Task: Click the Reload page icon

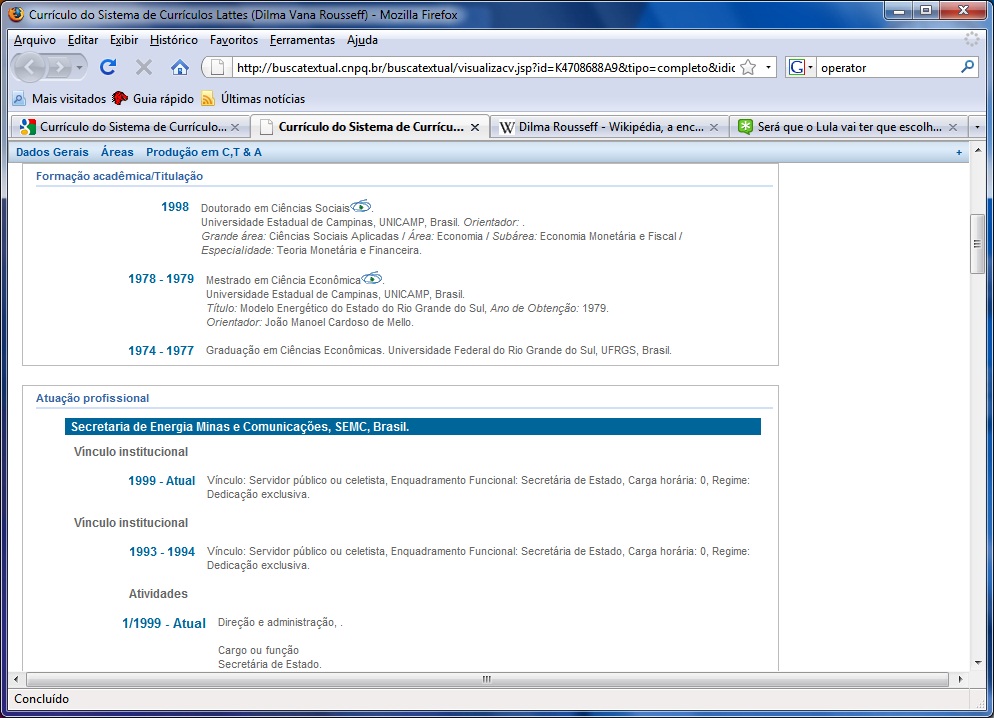Action: point(108,67)
